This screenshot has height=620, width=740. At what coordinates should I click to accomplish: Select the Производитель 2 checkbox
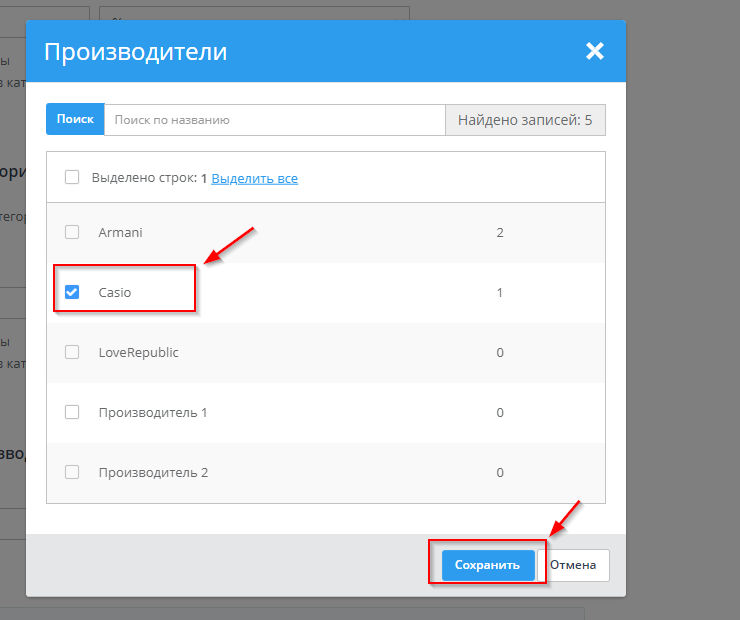coord(72,472)
